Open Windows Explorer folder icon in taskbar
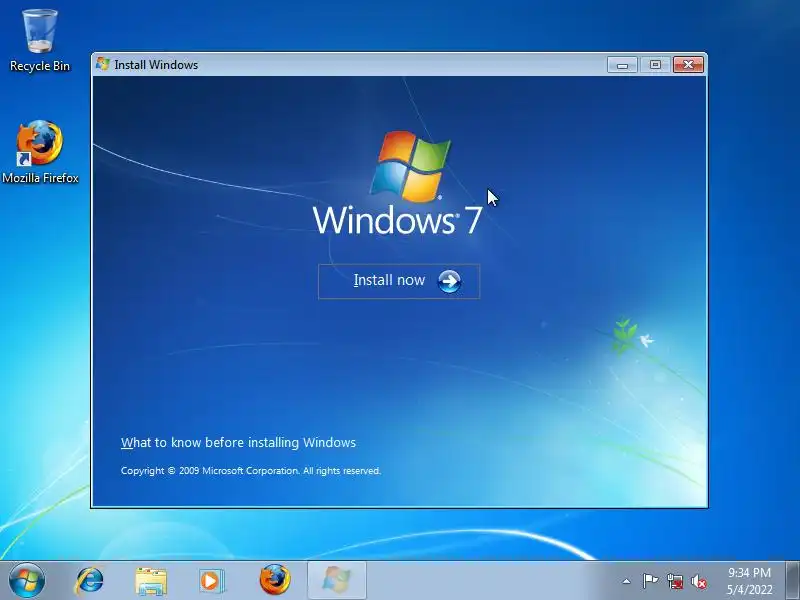Screen dimensions: 800x600 pos(151,581)
